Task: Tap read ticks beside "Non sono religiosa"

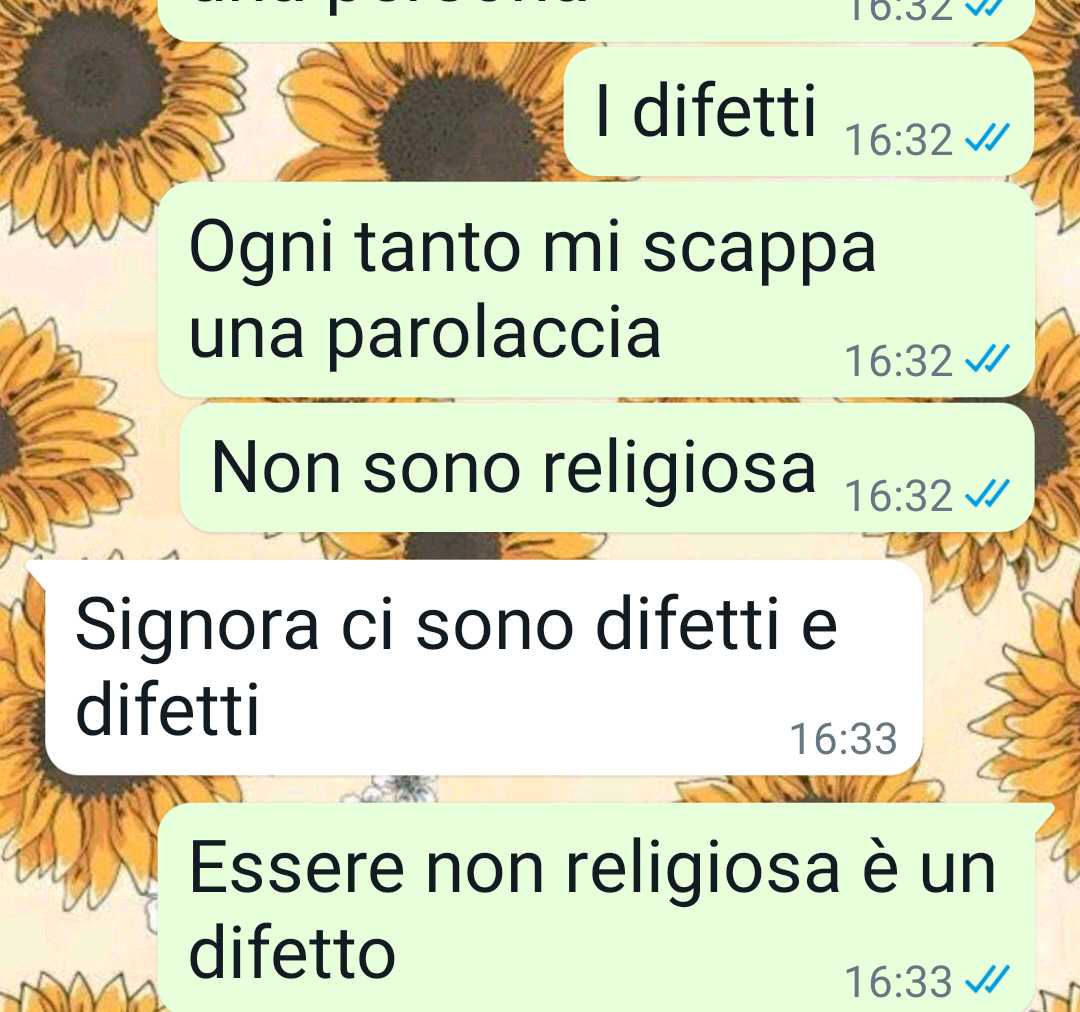Action: [x=987, y=493]
